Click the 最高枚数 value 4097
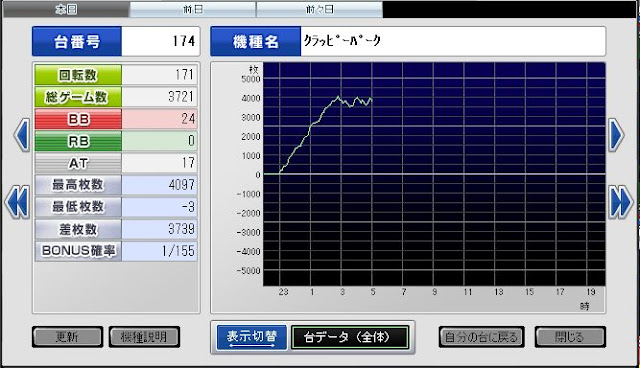This screenshot has height=368, width=640. [x=160, y=185]
